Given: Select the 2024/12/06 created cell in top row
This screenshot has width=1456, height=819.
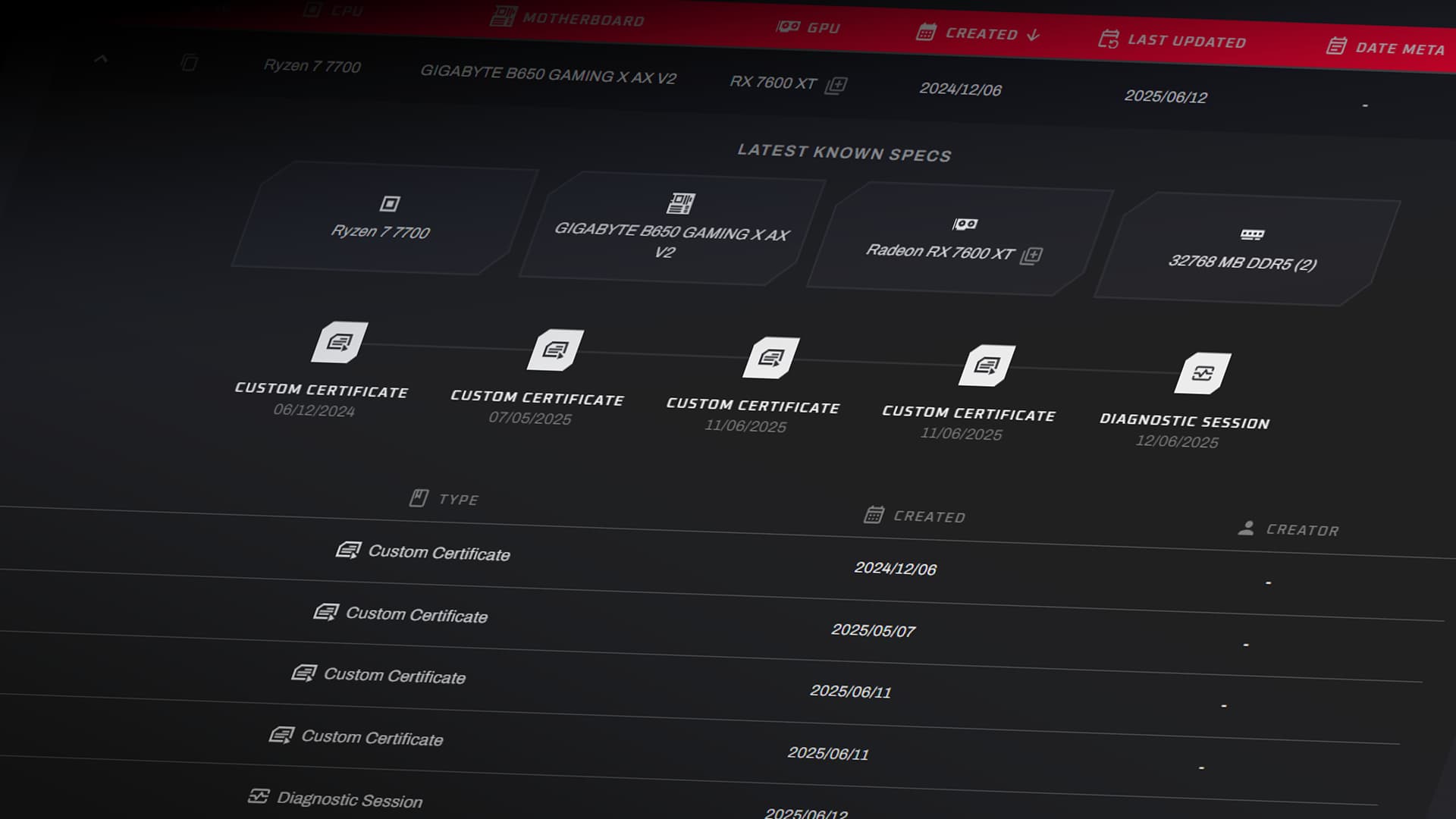Looking at the screenshot, I should tap(960, 89).
